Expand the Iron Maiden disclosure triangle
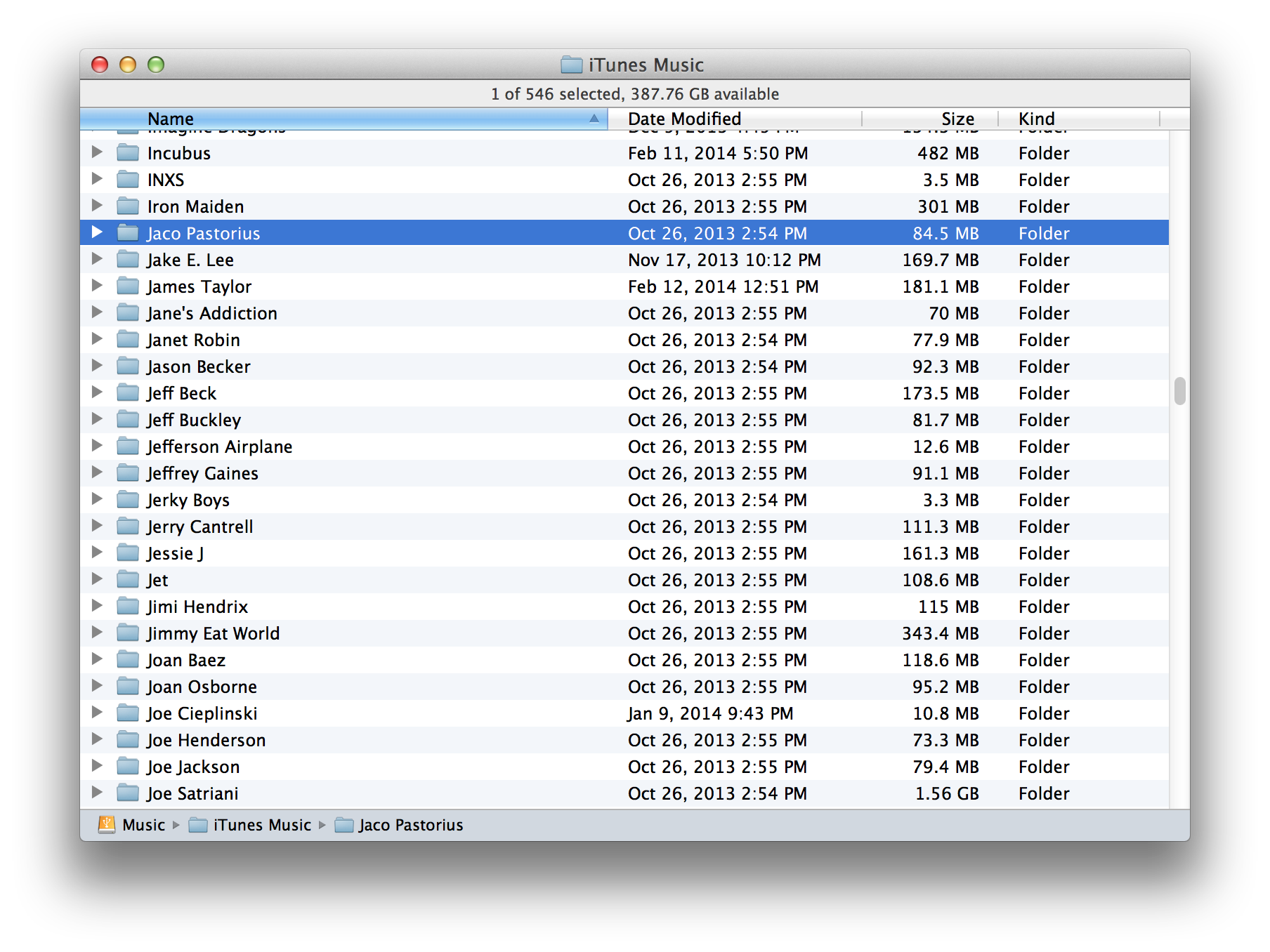Viewport: 1270px width, 952px height. pos(97,205)
